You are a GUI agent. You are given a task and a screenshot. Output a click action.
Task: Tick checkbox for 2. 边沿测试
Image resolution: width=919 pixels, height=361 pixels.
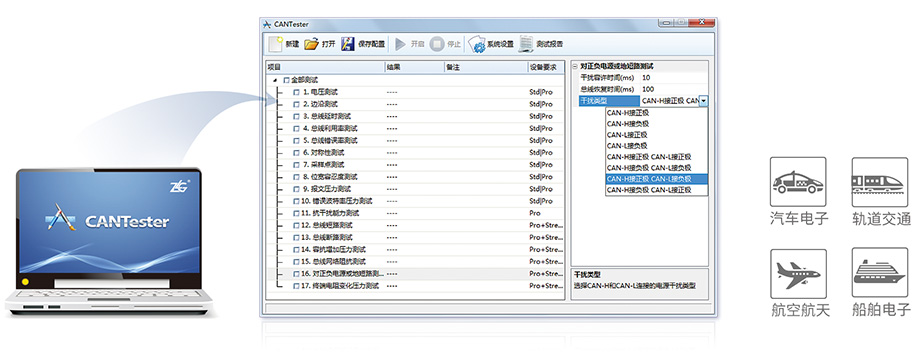[297, 104]
